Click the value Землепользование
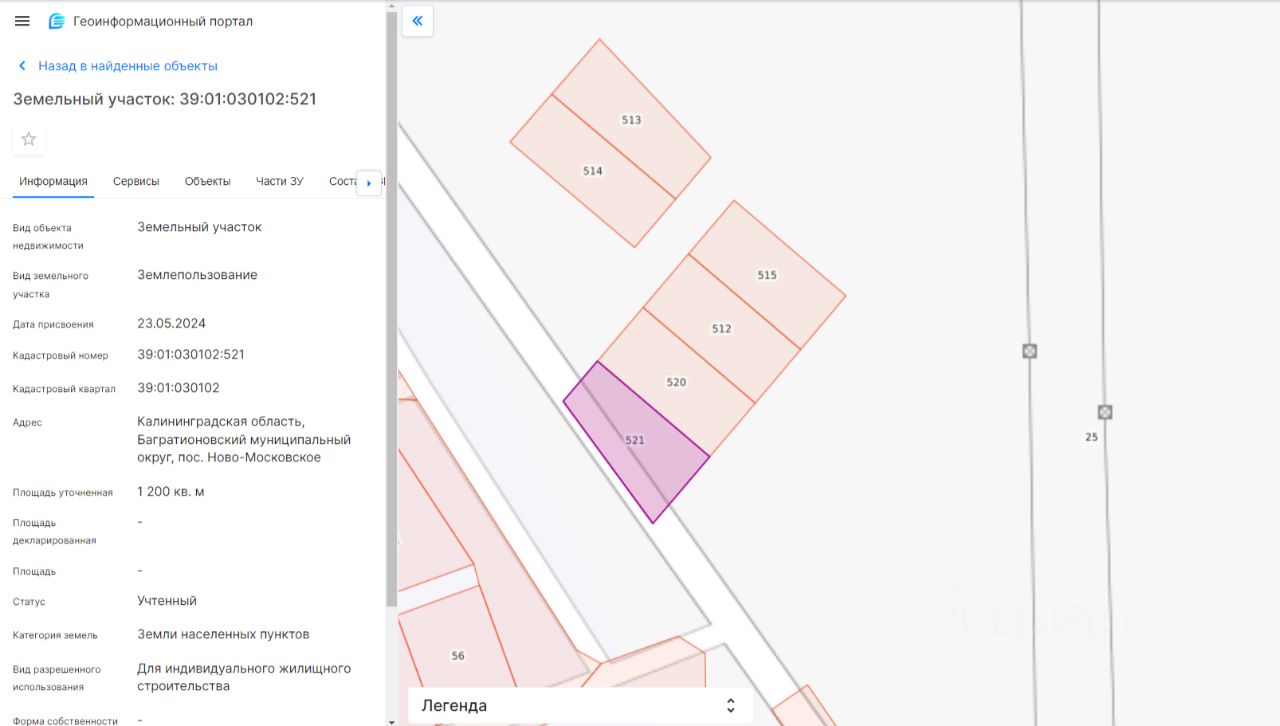This screenshot has width=1280, height=726. [197, 275]
